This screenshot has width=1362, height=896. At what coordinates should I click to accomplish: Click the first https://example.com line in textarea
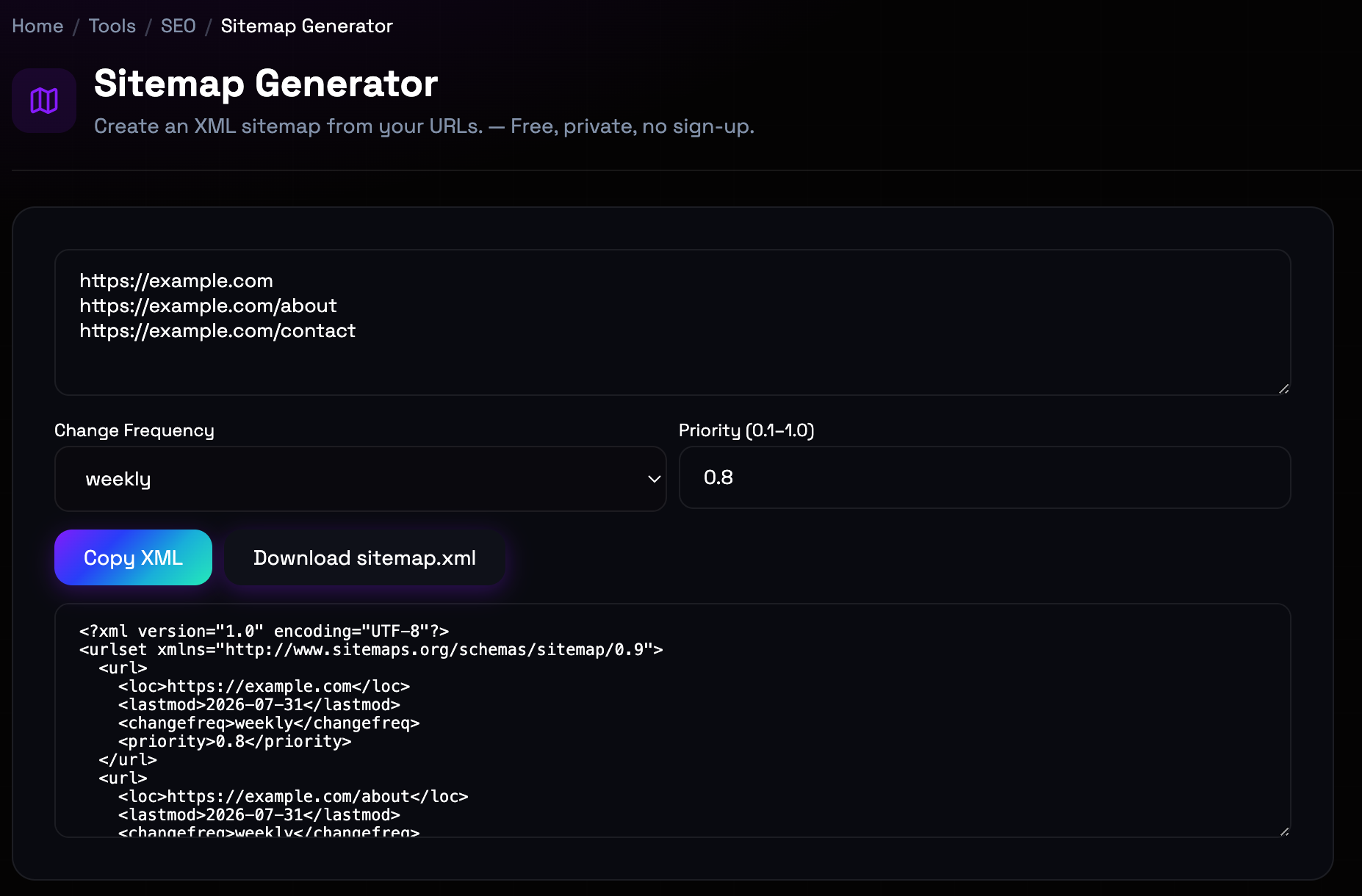176,281
